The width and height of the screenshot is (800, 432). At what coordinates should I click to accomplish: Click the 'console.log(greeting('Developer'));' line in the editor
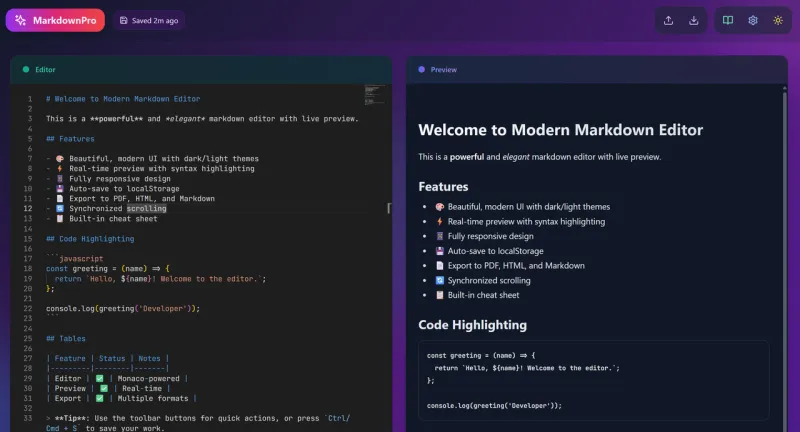[123, 309]
